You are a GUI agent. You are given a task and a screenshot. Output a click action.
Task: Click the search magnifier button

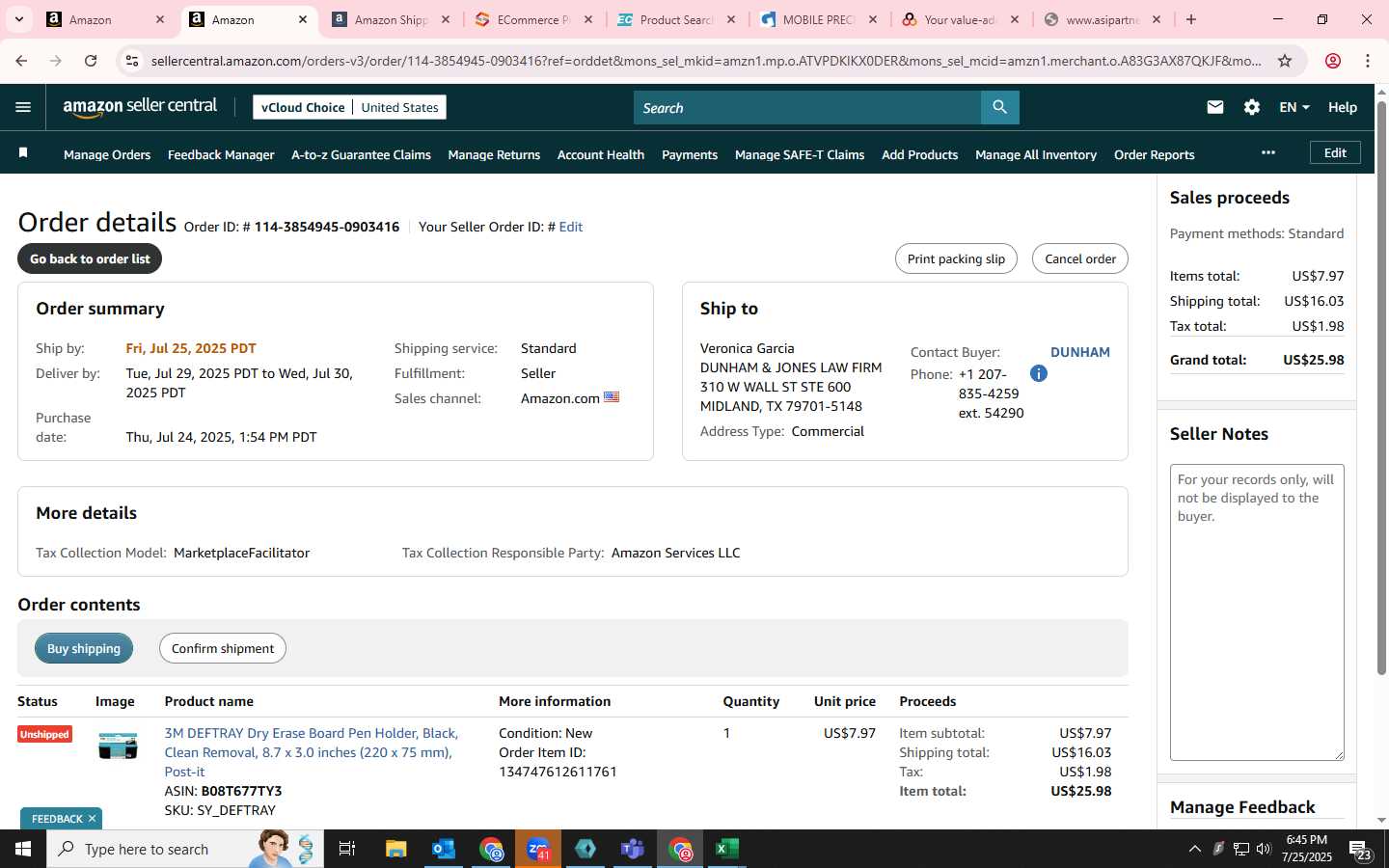[x=999, y=107]
